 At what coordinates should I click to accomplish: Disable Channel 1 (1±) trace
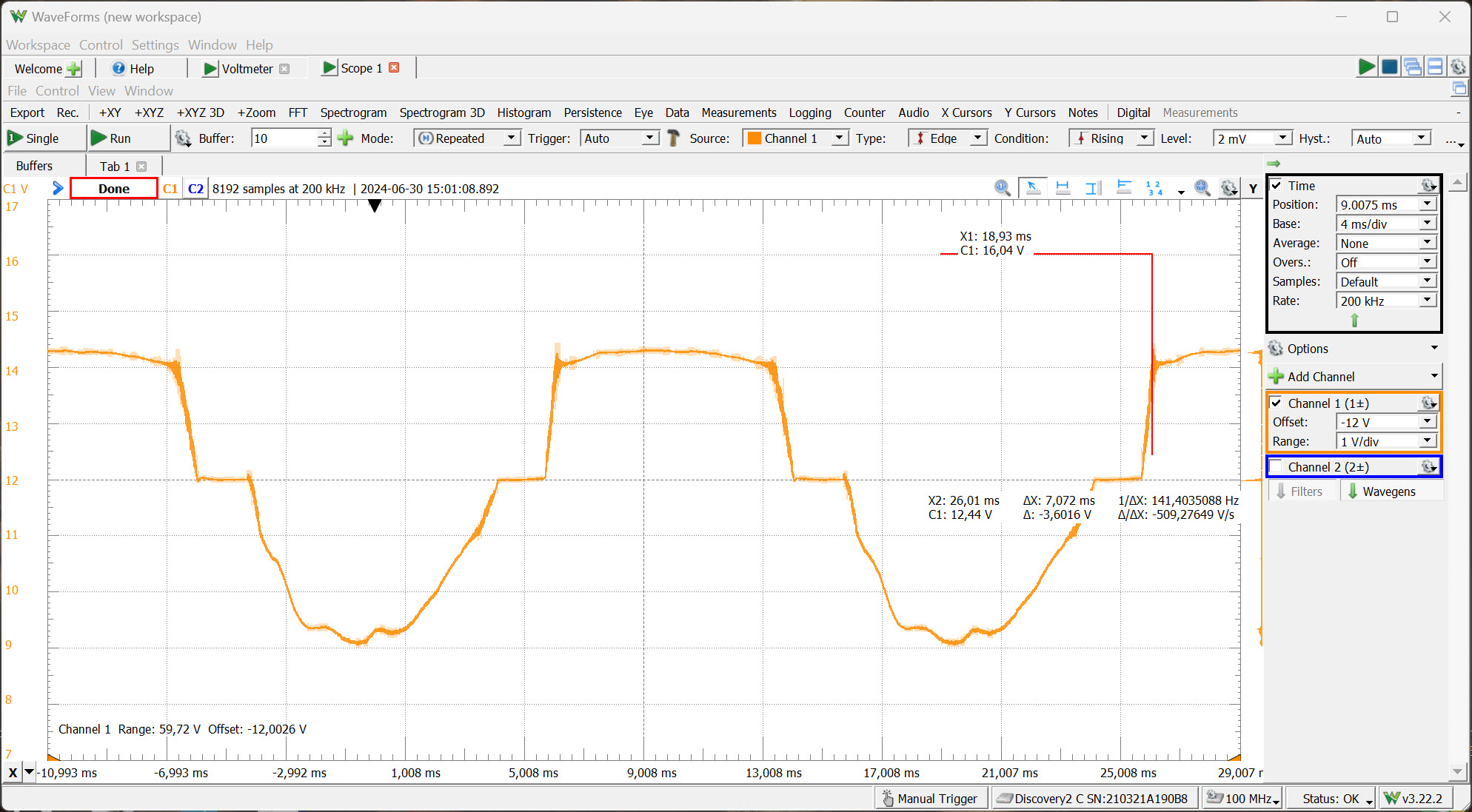click(x=1276, y=403)
